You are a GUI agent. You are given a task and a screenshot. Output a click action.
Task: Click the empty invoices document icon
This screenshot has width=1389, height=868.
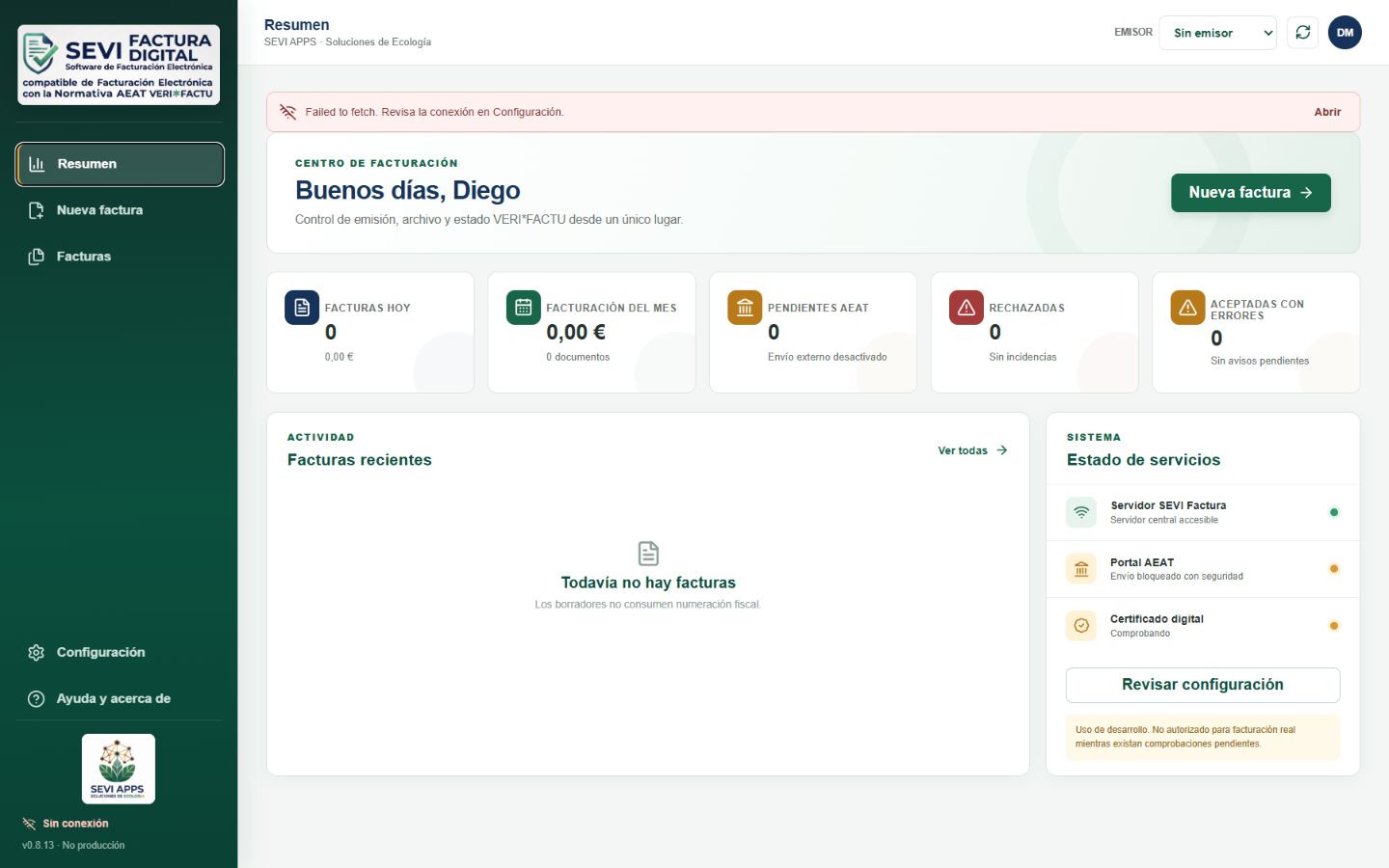tap(648, 554)
